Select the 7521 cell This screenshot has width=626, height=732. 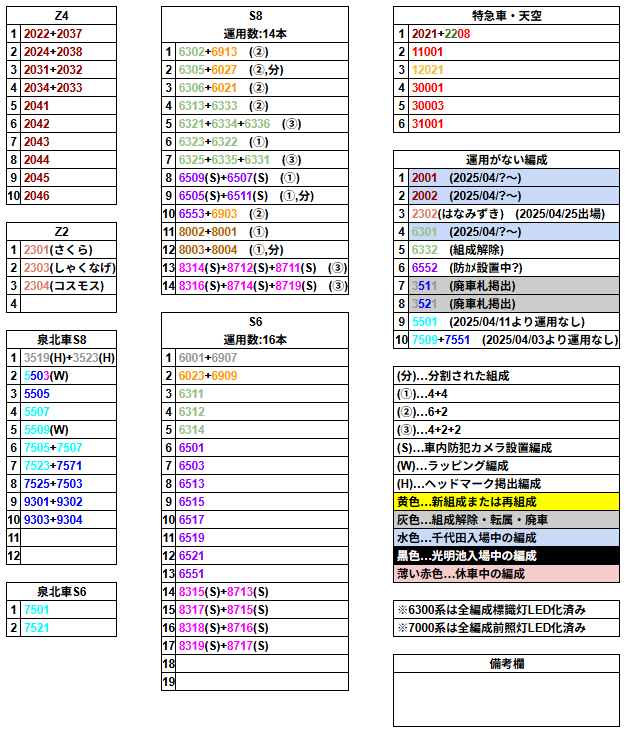tap(68, 627)
